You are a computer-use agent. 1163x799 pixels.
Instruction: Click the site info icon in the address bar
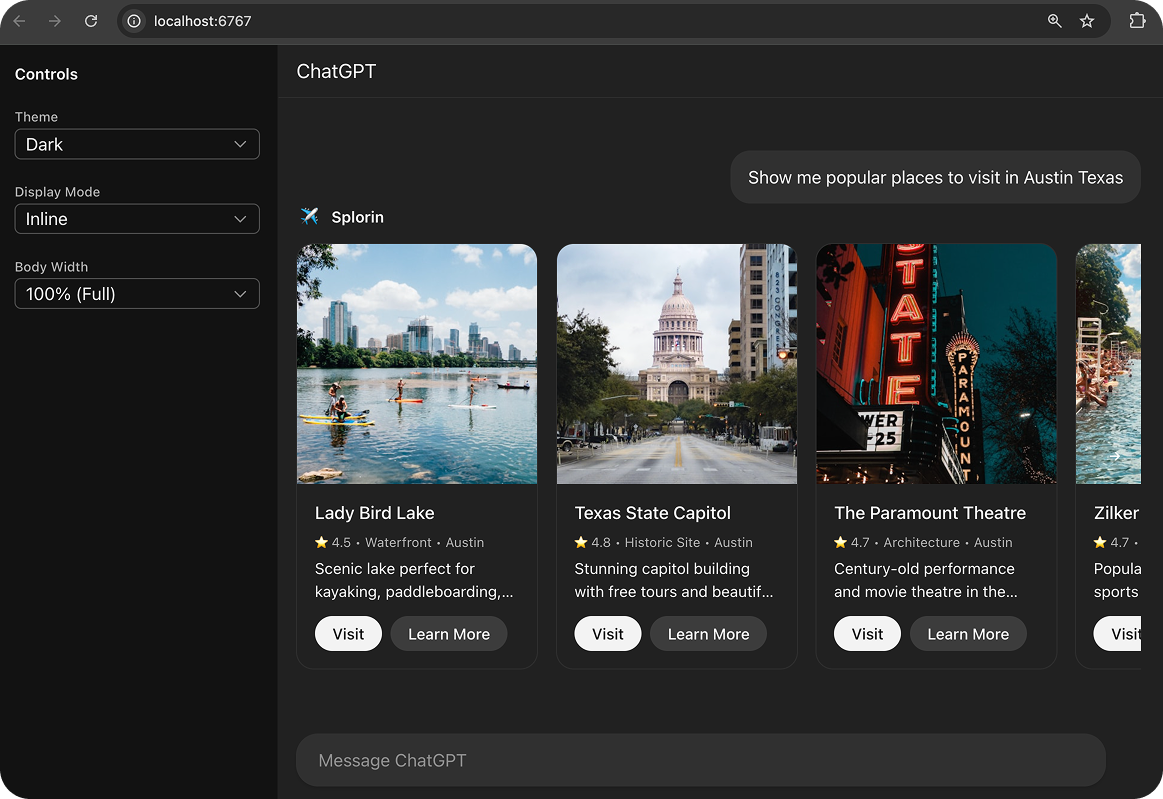(x=133, y=20)
